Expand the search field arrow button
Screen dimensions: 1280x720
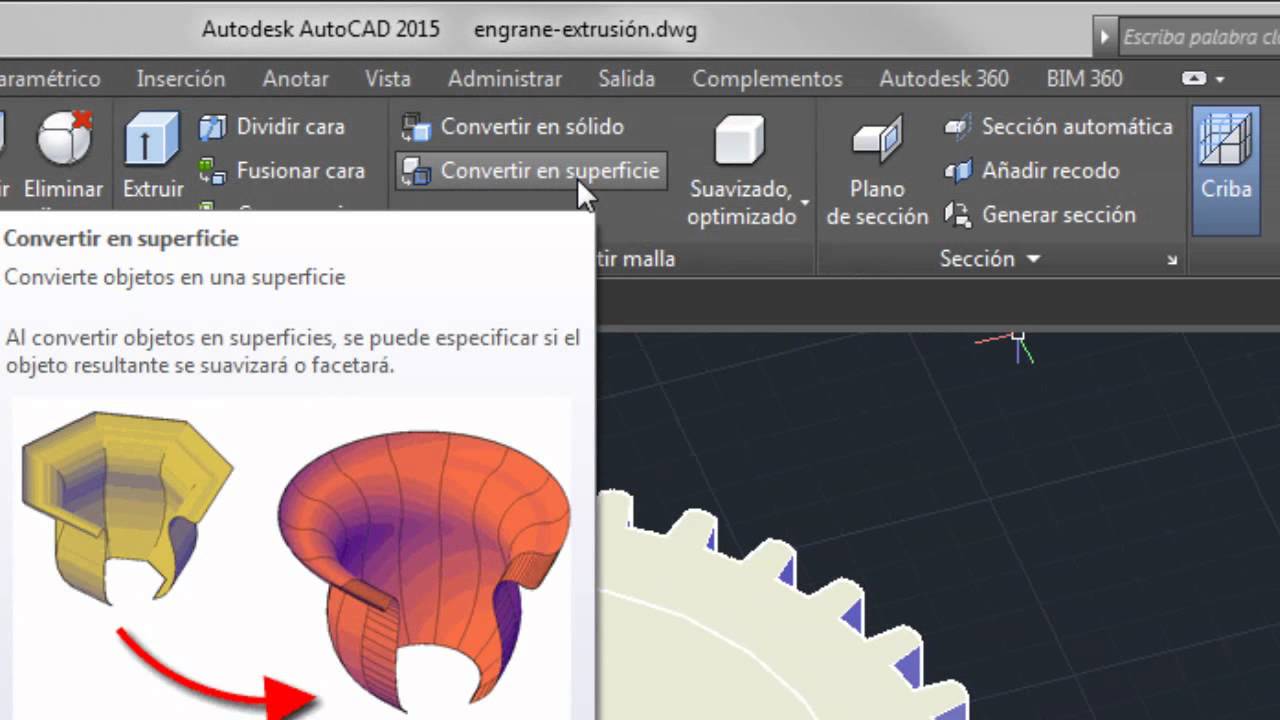1105,37
